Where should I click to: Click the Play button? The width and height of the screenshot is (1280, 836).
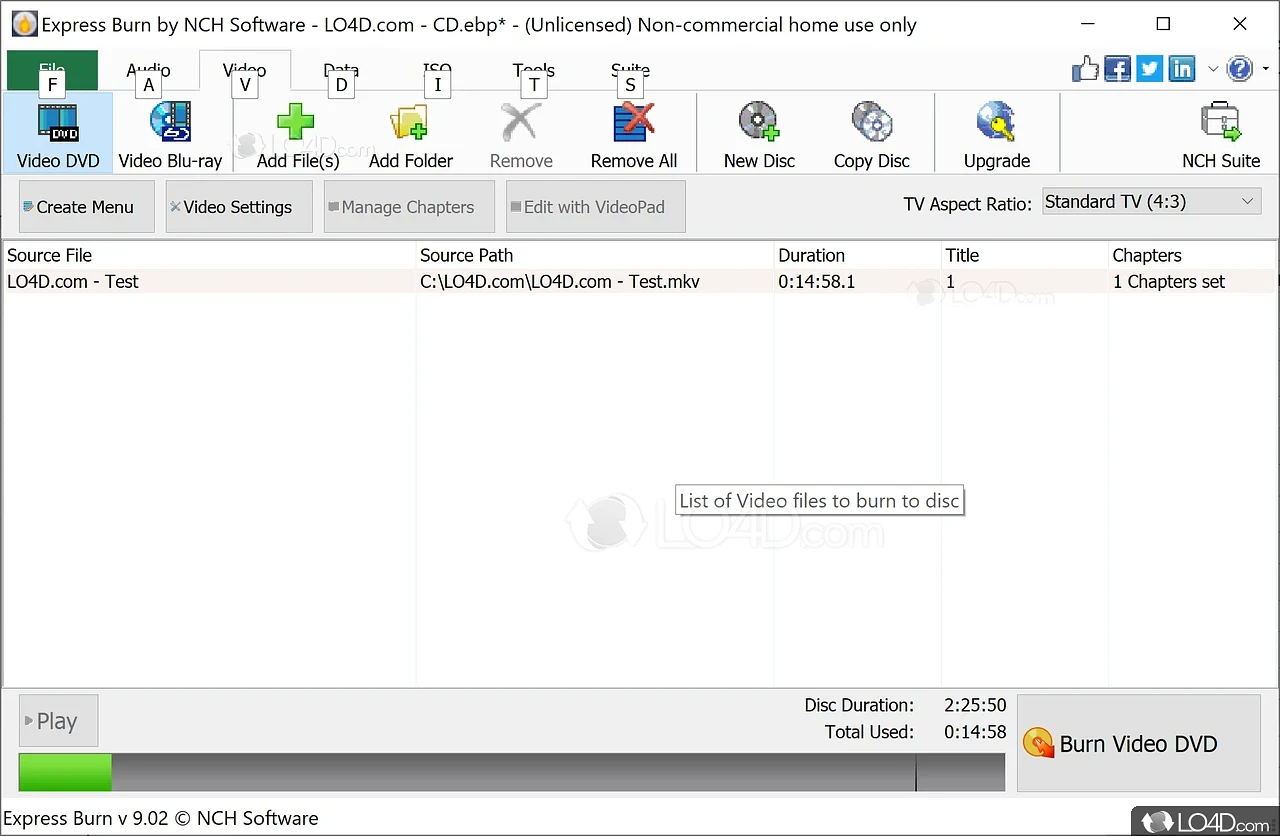[x=58, y=721]
